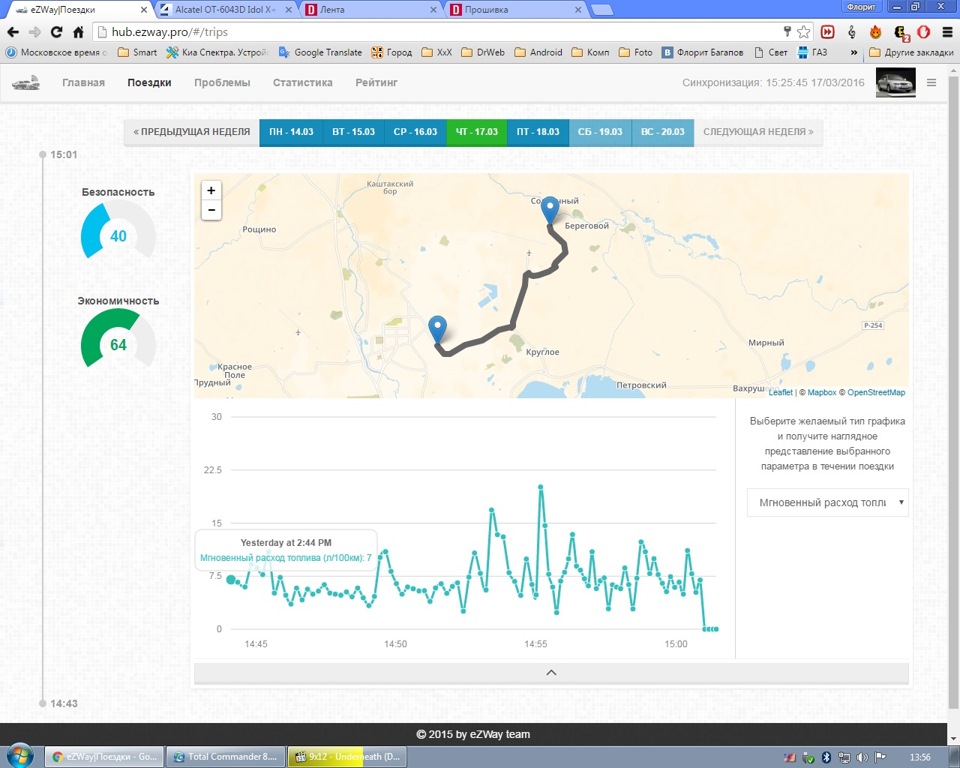The height and width of the screenshot is (768, 960).
Task: Click the trip start map marker near Береговой
Action: click(549, 211)
